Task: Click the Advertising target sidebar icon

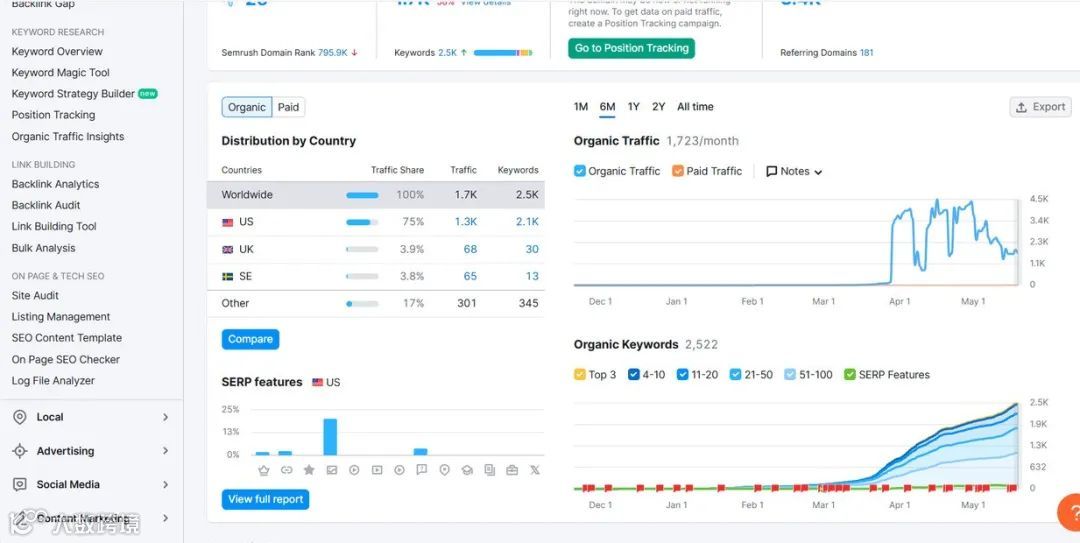Action: pyautogui.click(x=20, y=451)
